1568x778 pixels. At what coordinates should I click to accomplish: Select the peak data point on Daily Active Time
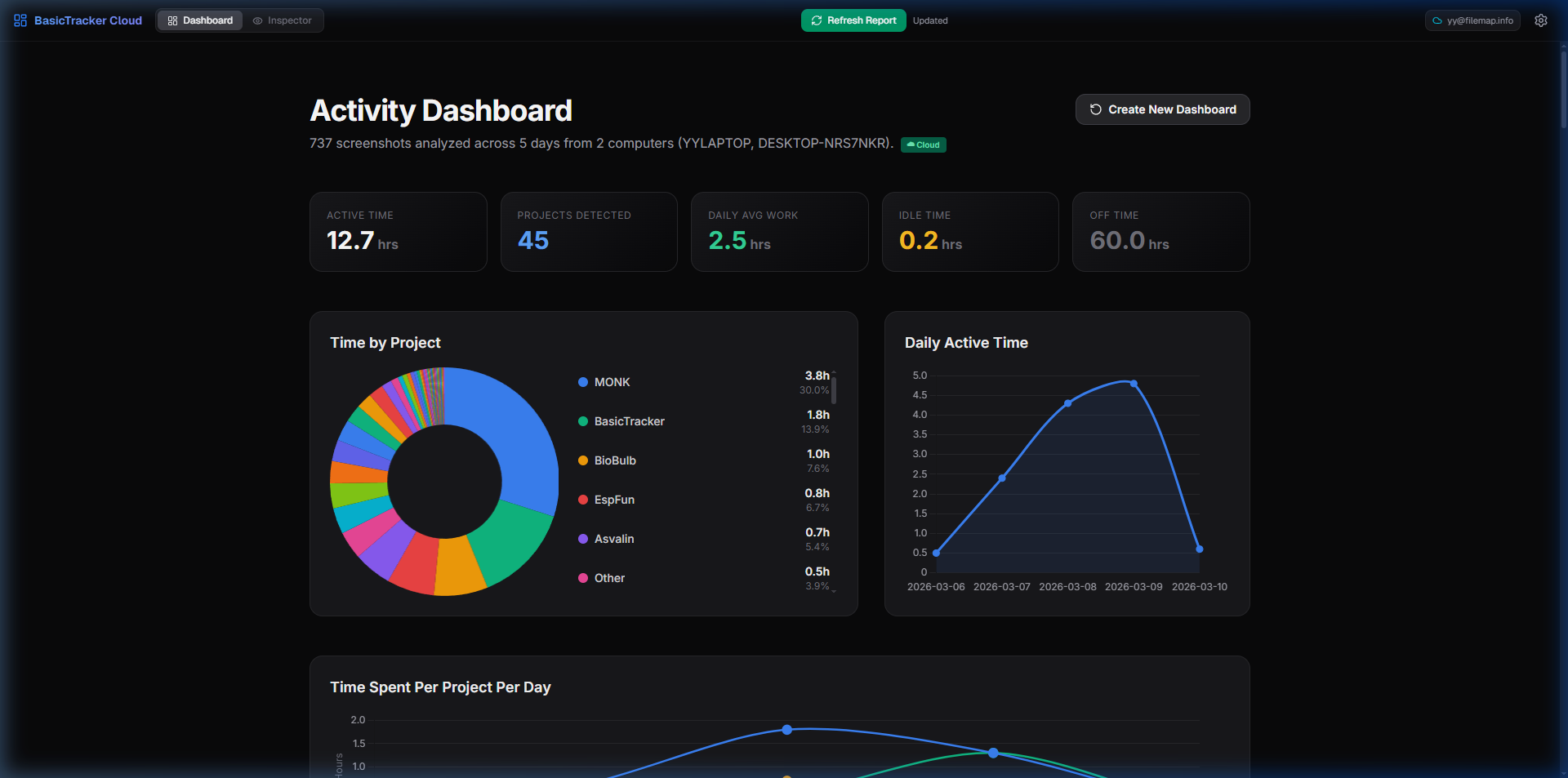pyautogui.click(x=1132, y=382)
